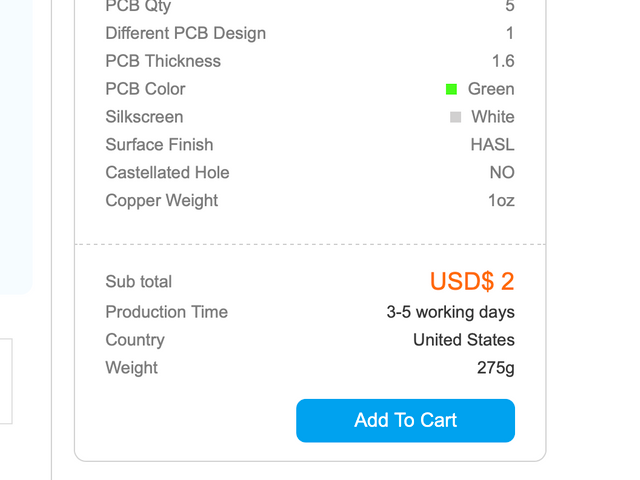The height and width of the screenshot is (480, 640).
Task: Click the Different PCB Design label
Action: pos(186,33)
